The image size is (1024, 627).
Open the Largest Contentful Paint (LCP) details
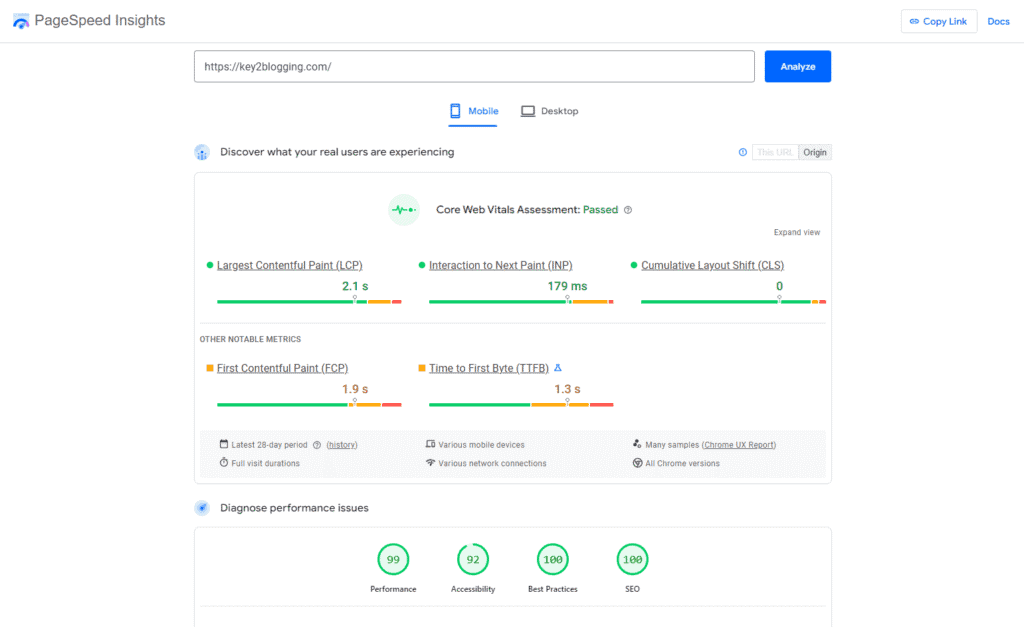tap(289, 265)
